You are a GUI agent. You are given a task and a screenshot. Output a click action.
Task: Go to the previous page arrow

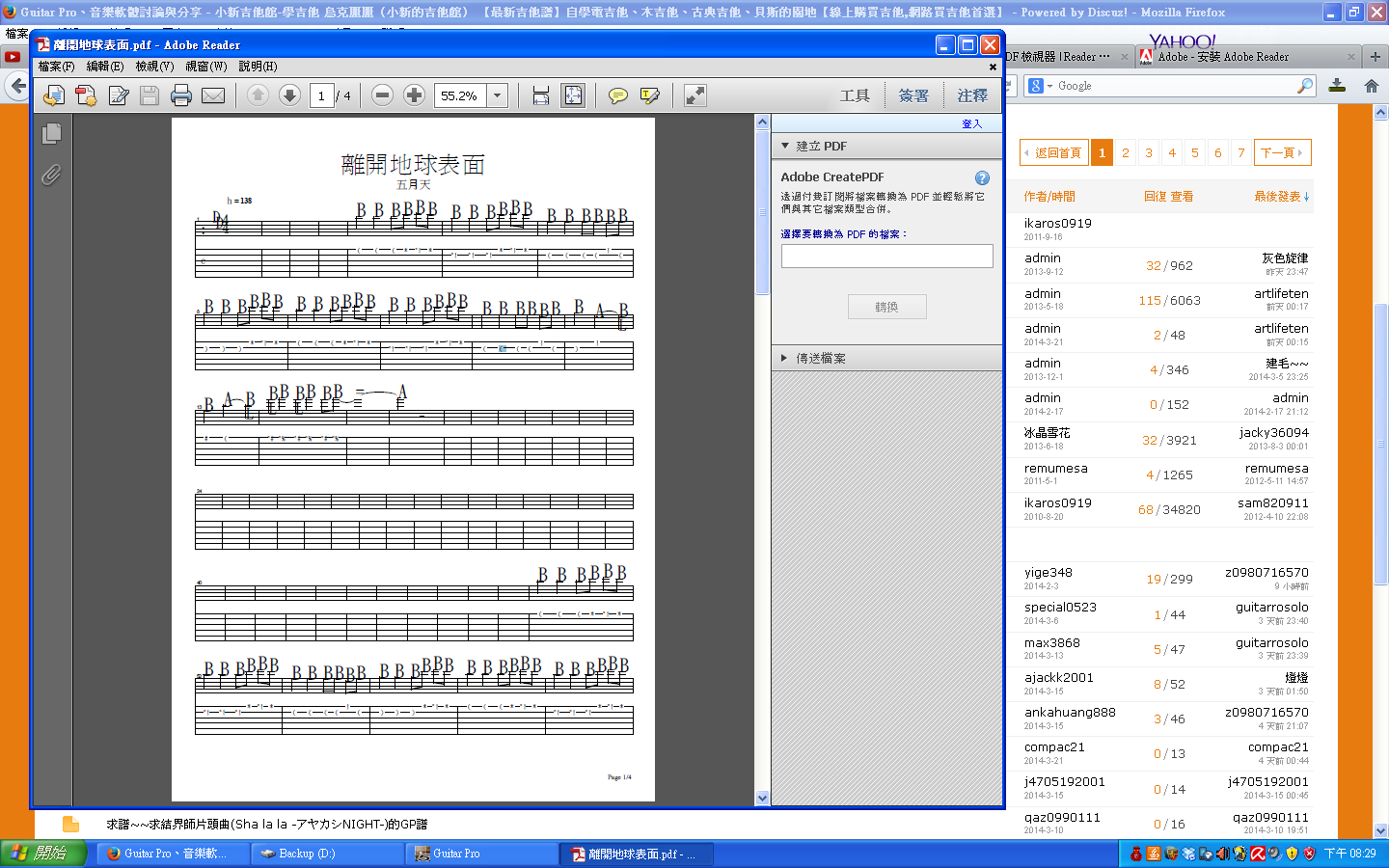coord(258,95)
